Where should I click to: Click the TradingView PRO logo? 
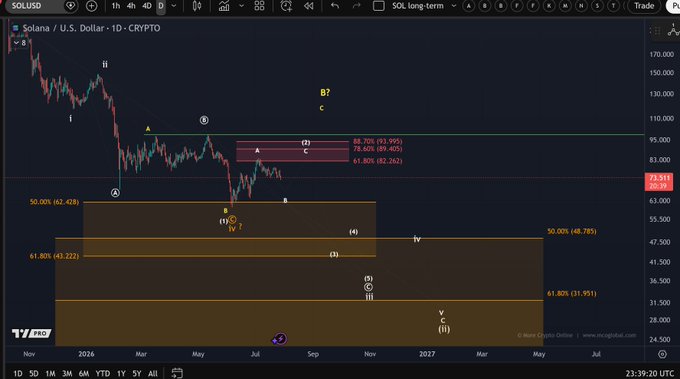click(x=31, y=333)
